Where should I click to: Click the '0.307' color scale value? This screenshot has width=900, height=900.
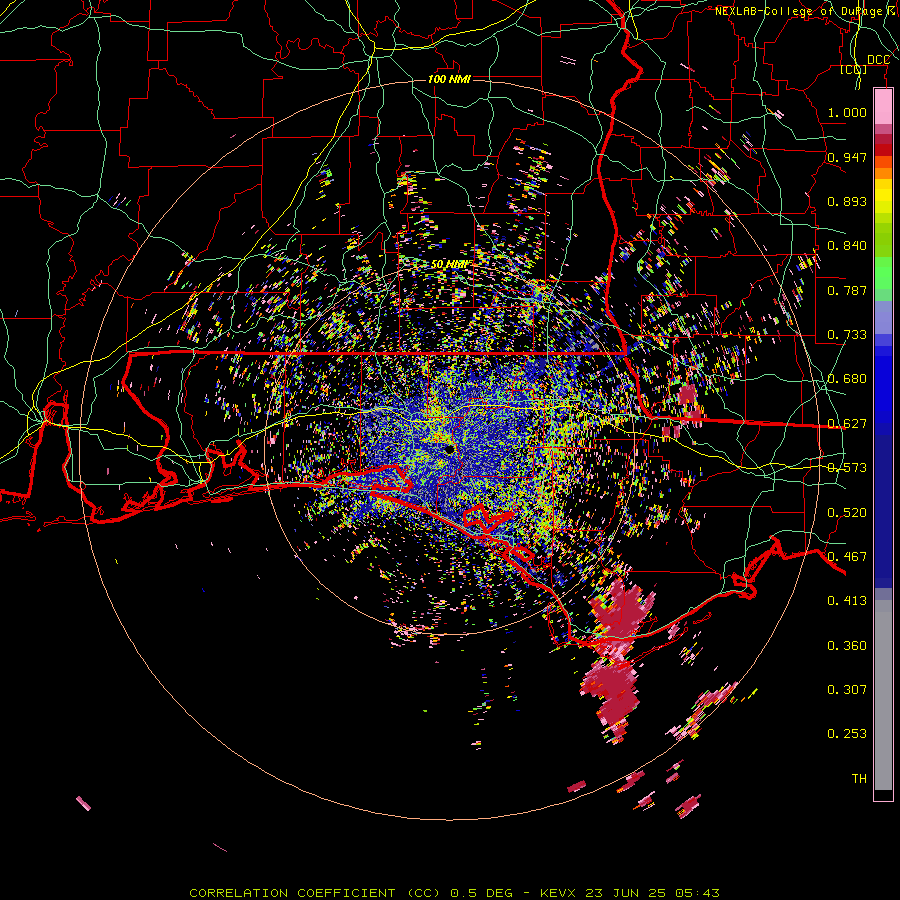coord(847,690)
